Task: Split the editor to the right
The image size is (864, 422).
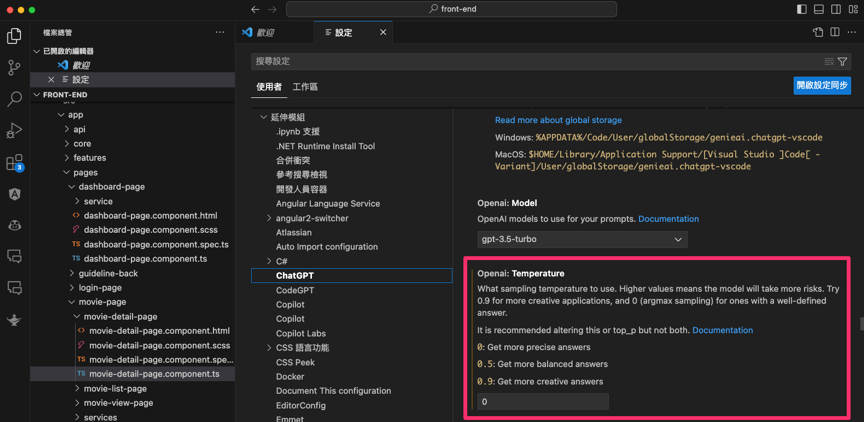Action: coord(835,33)
